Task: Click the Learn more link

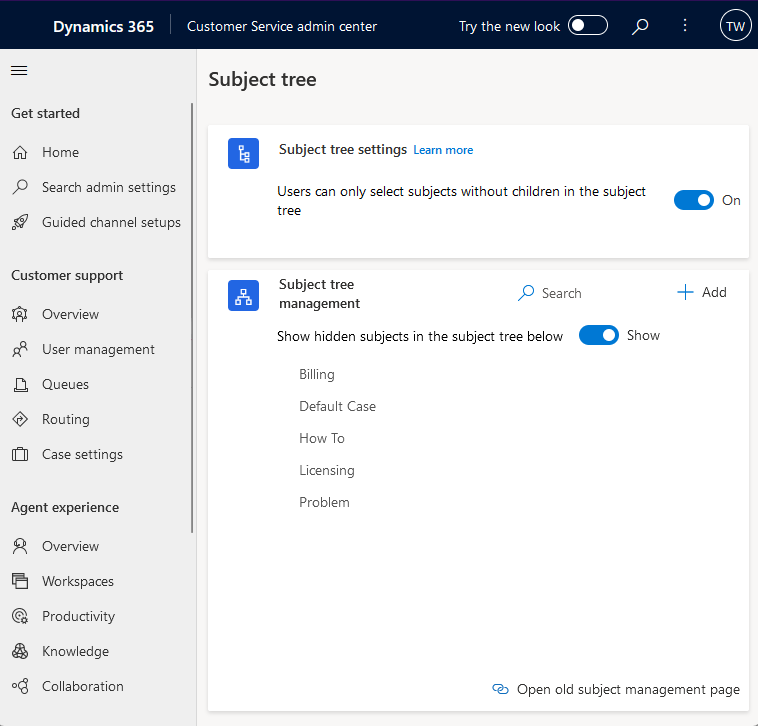Action: pyautogui.click(x=443, y=150)
